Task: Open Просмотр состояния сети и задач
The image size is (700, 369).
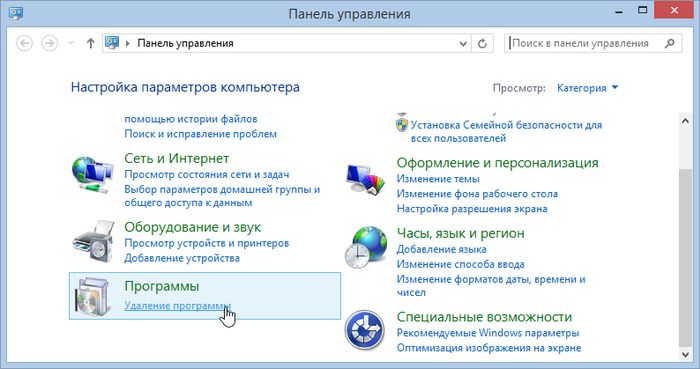Action: pyautogui.click(x=207, y=174)
